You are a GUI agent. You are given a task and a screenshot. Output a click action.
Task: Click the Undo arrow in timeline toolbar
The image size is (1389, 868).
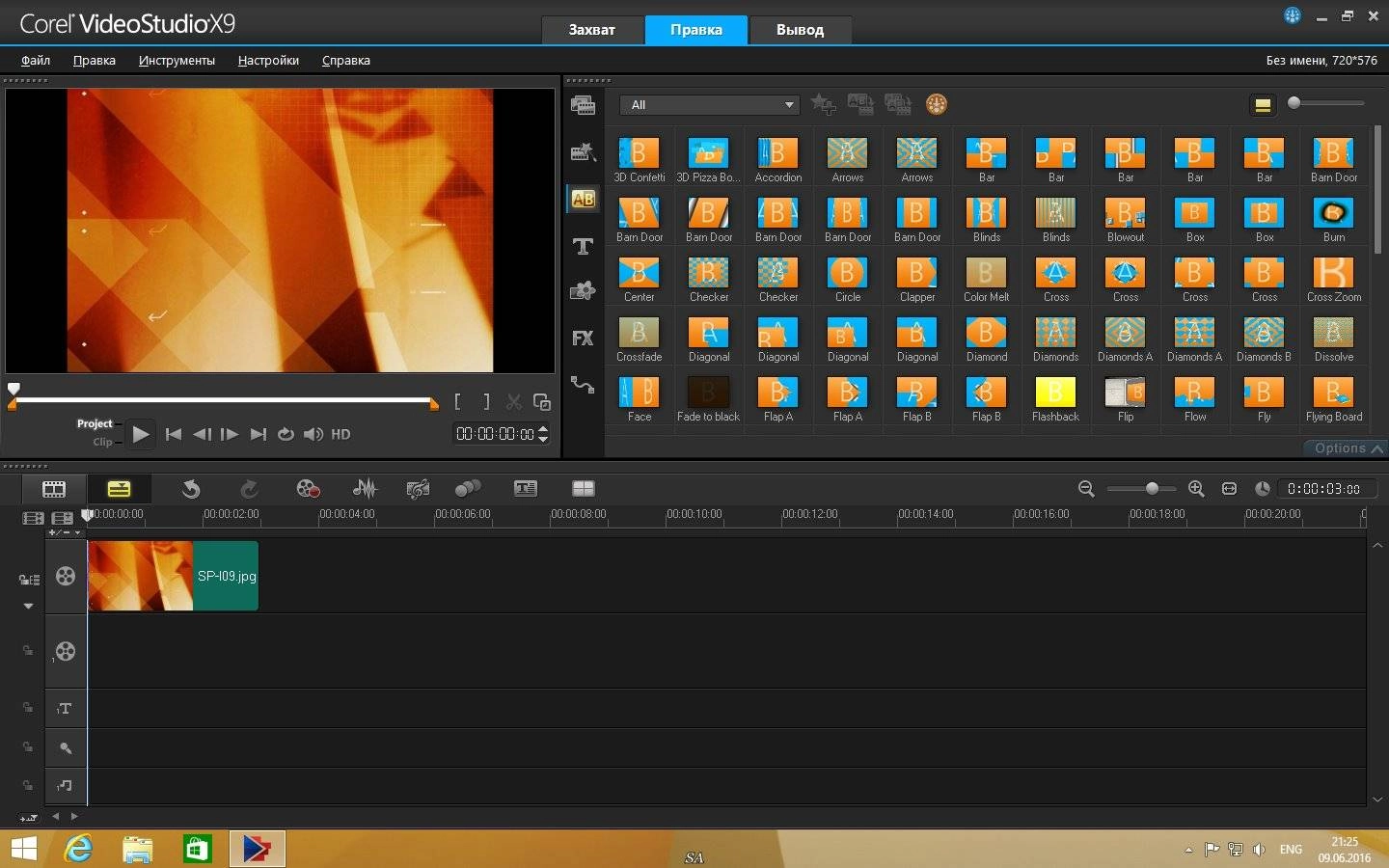tap(191, 489)
